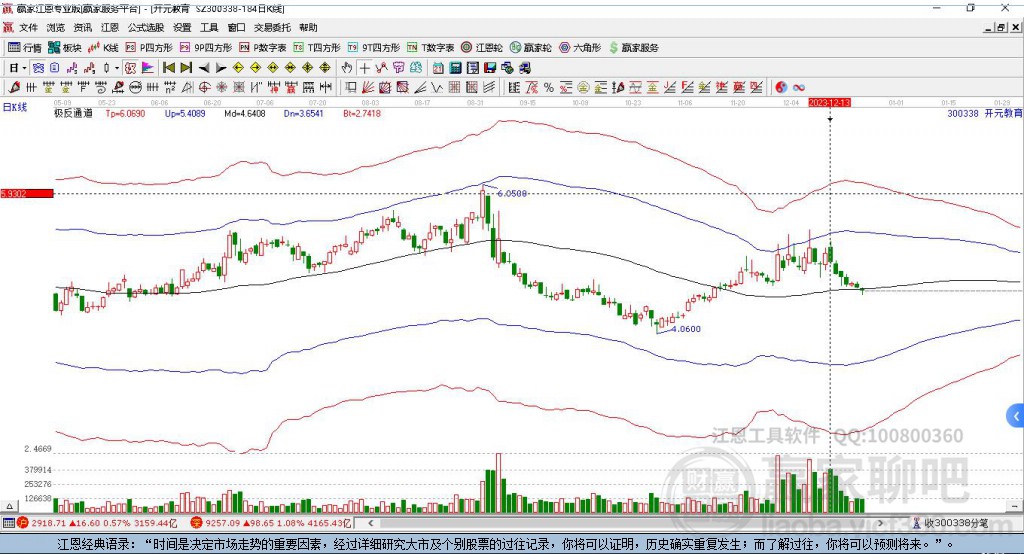
Task: Open the calendar icon in toolbar
Action: coord(438,68)
